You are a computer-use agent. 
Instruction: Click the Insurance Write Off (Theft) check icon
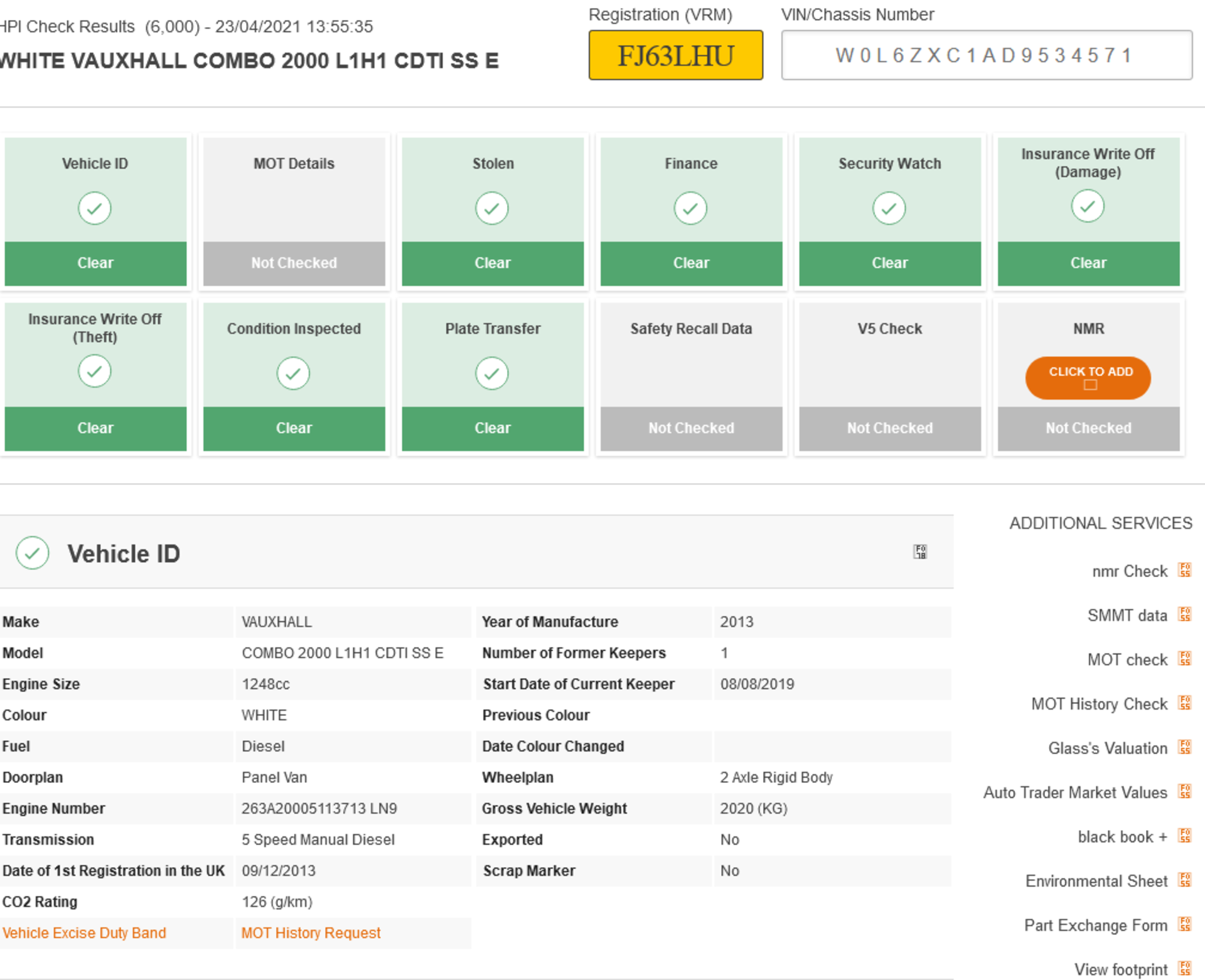[x=95, y=371]
